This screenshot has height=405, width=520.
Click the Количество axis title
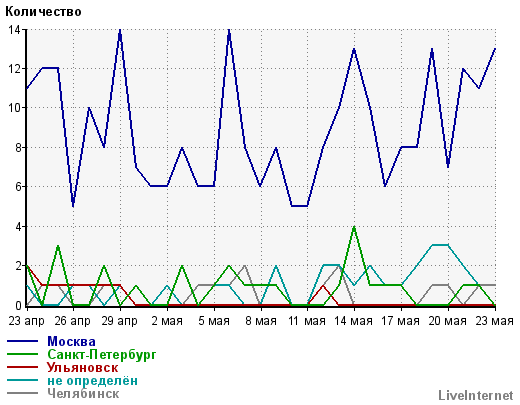coord(43,12)
